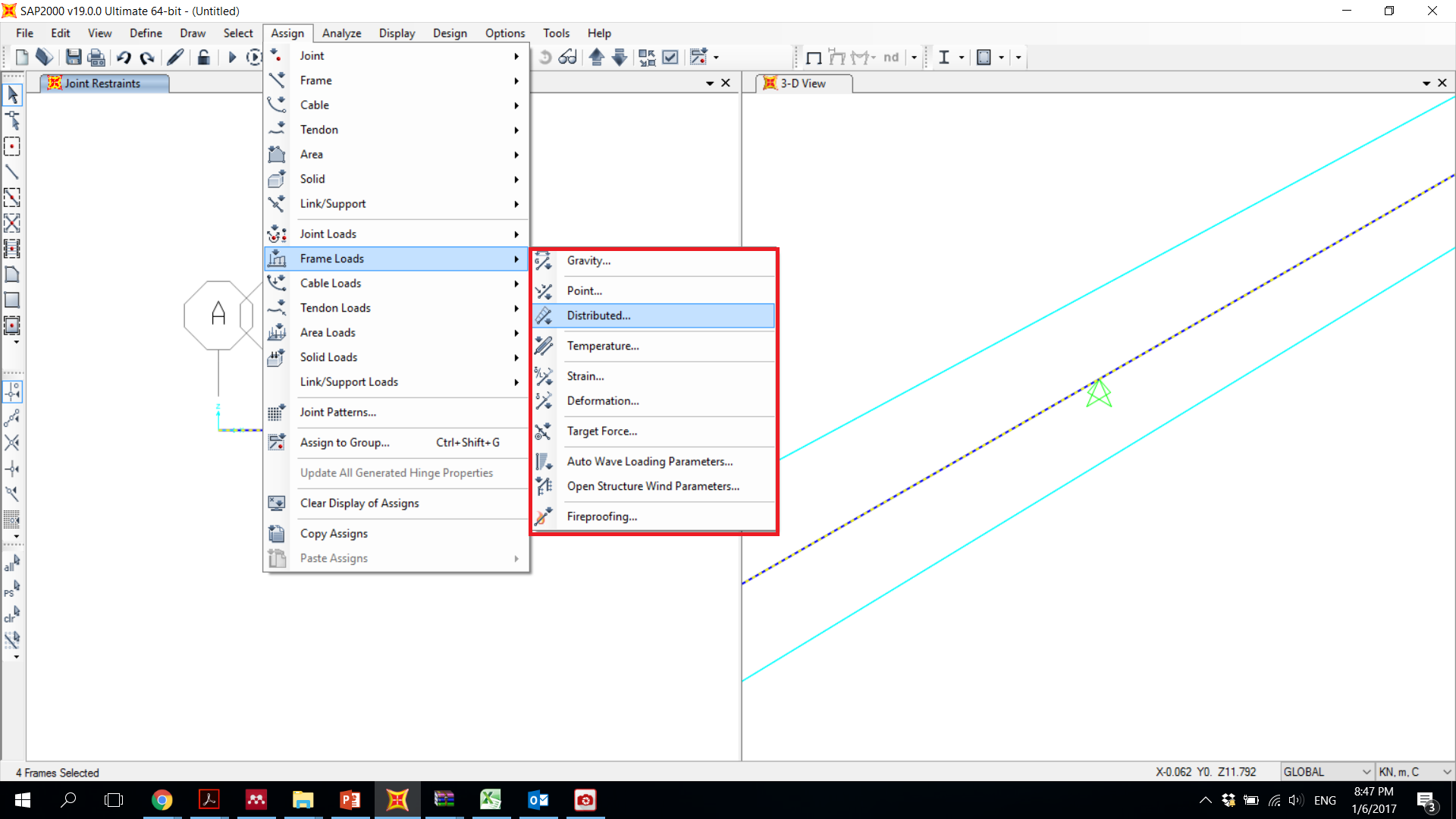Click the New Model toolbar icon
1456x819 pixels.
point(22,57)
